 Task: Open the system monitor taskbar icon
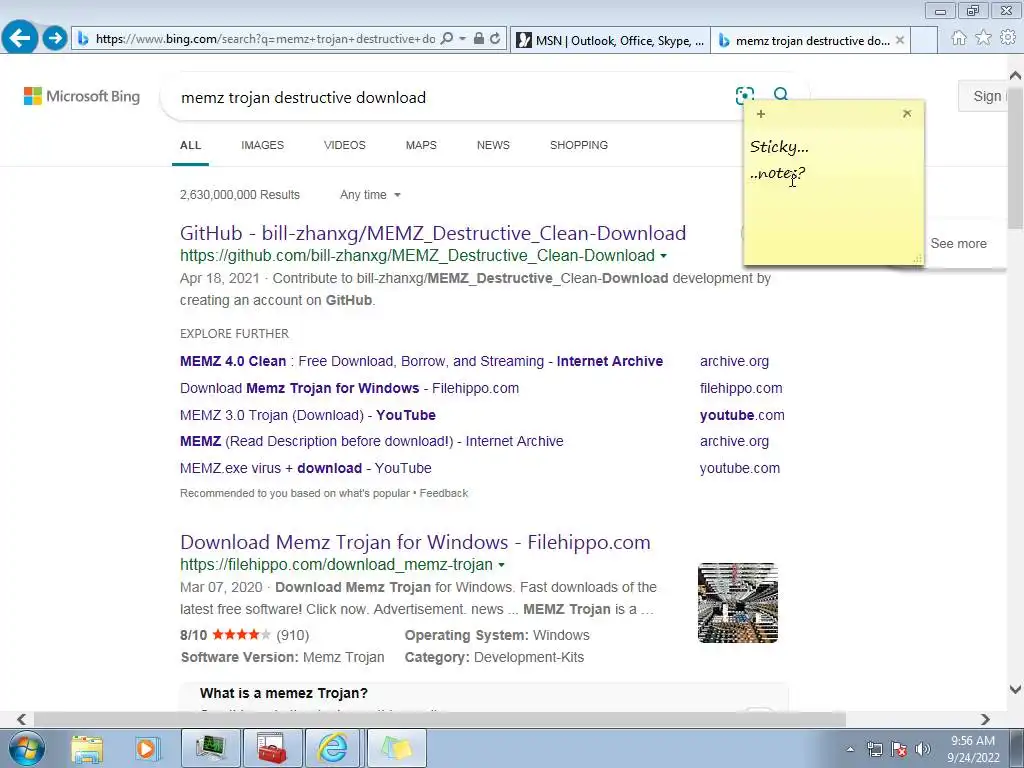click(x=210, y=748)
